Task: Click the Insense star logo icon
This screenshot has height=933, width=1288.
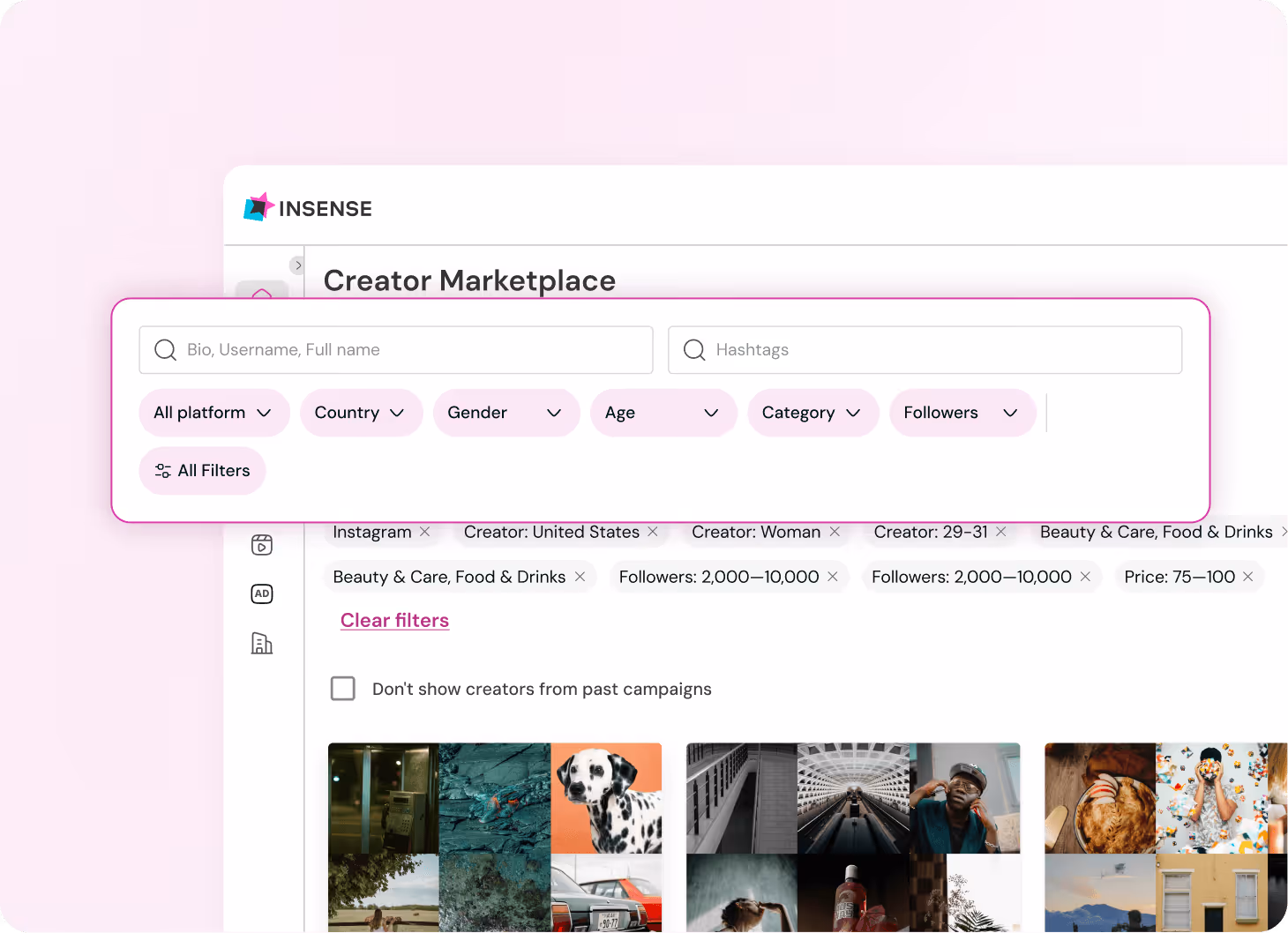Action: 258,206
